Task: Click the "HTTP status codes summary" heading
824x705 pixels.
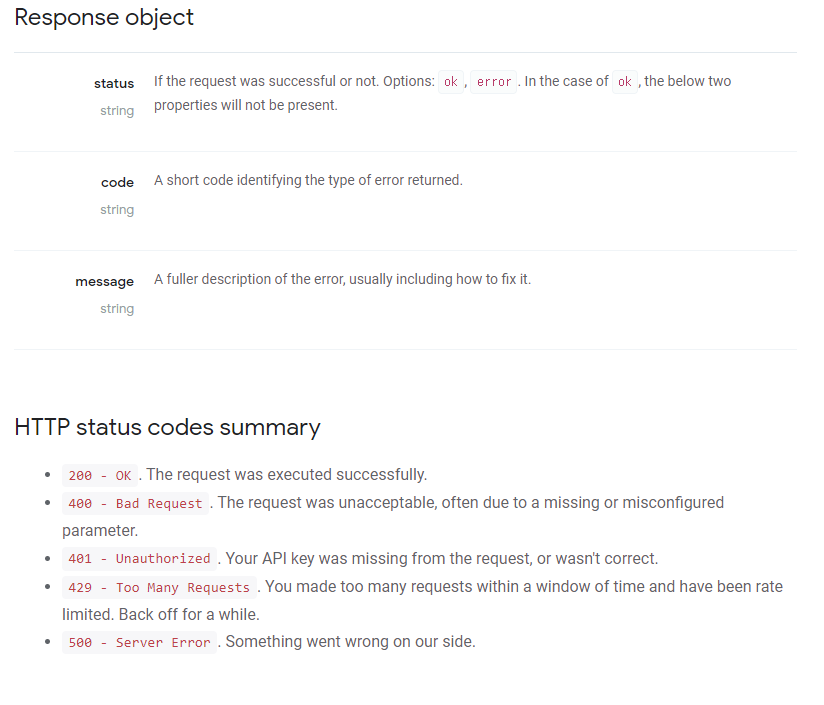Action: click(167, 427)
